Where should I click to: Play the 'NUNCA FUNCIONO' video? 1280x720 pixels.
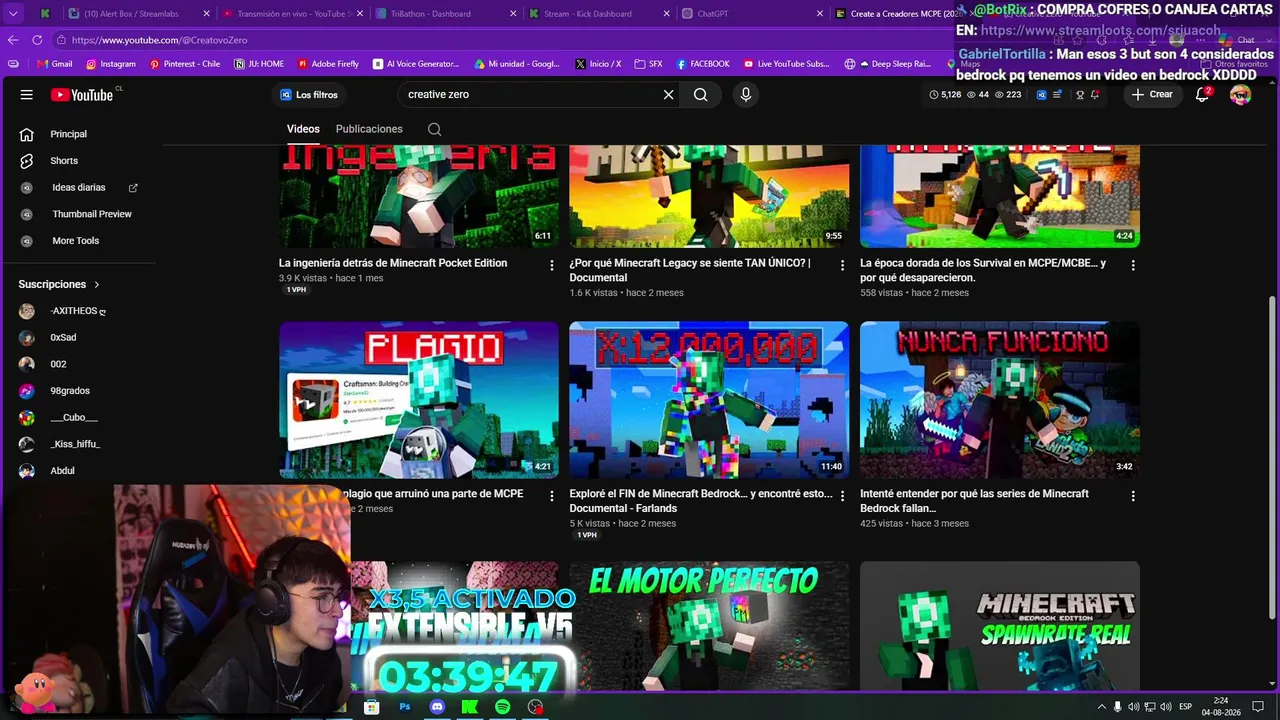point(1000,400)
